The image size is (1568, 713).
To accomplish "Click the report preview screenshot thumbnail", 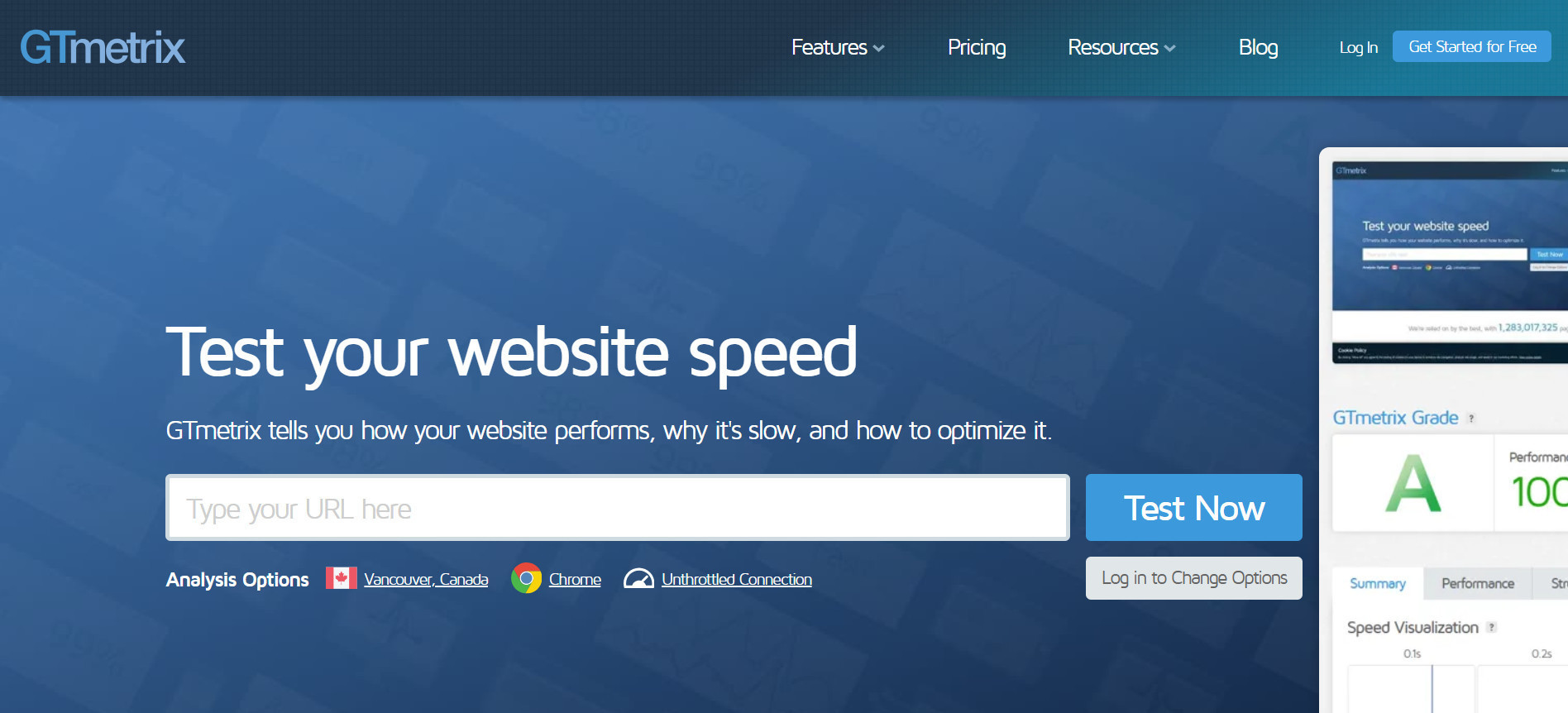I will pos(1449,263).
